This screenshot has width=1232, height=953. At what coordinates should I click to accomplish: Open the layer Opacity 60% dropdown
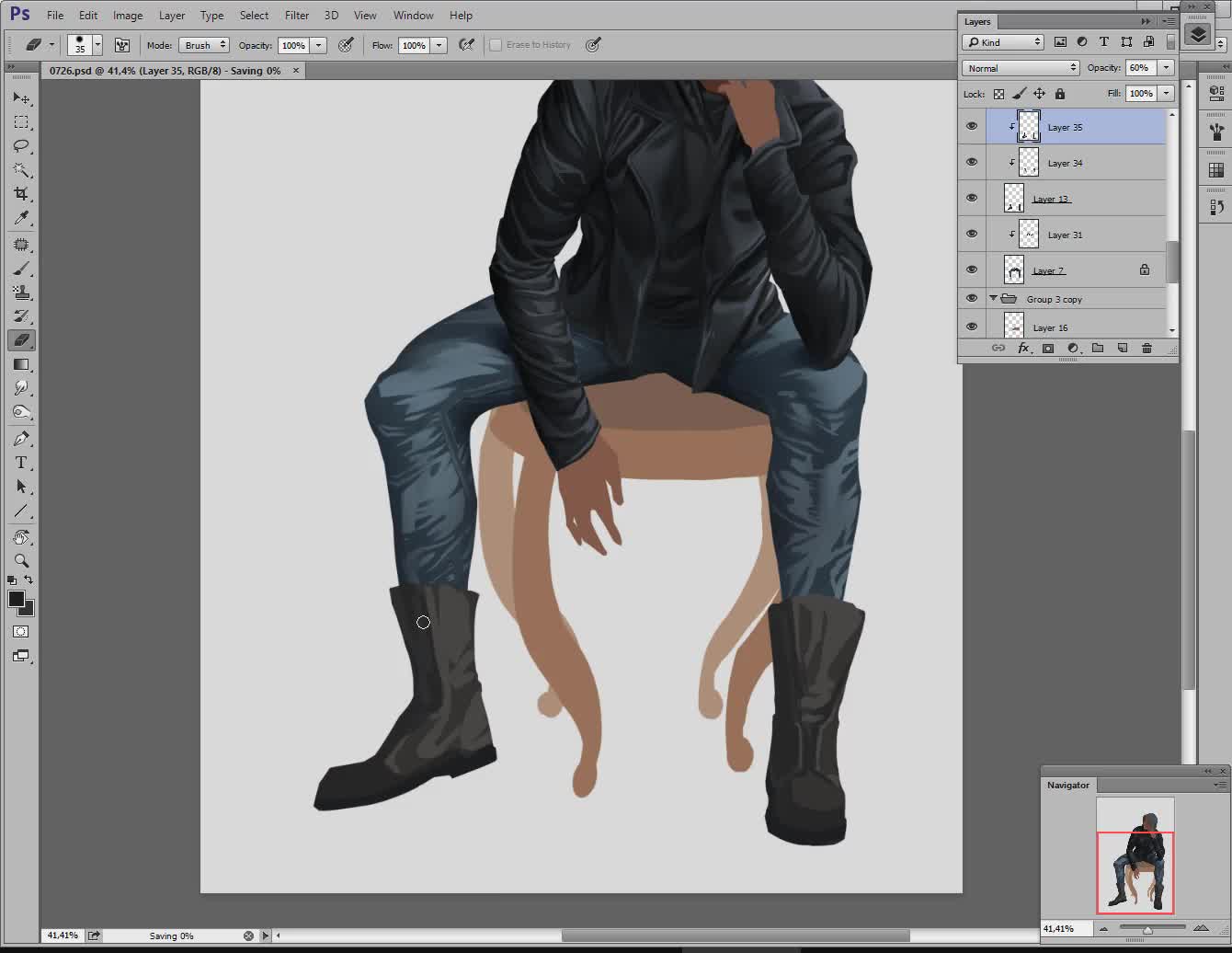[1167, 68]
